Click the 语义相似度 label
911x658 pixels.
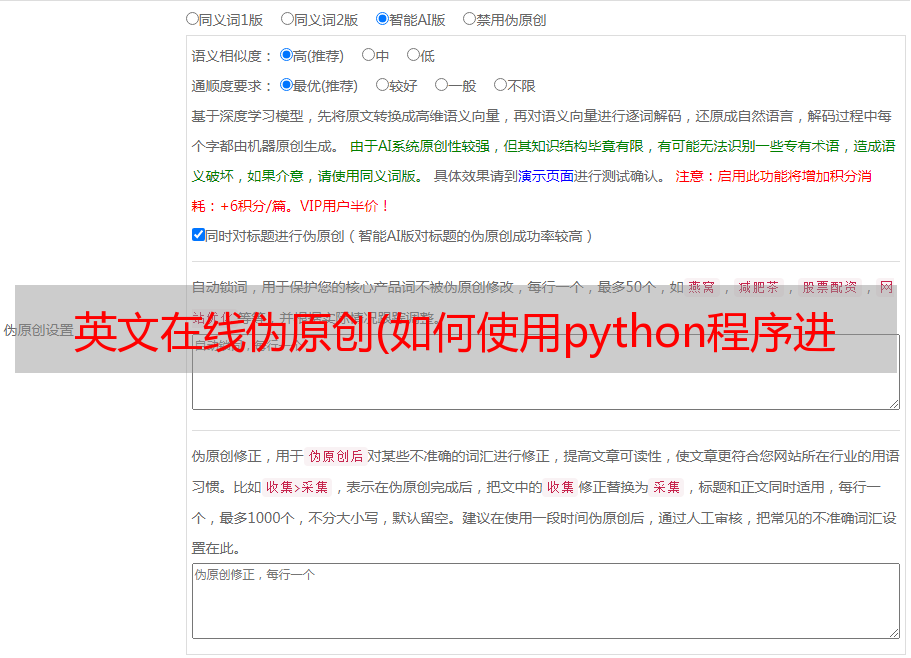(232, 56)
